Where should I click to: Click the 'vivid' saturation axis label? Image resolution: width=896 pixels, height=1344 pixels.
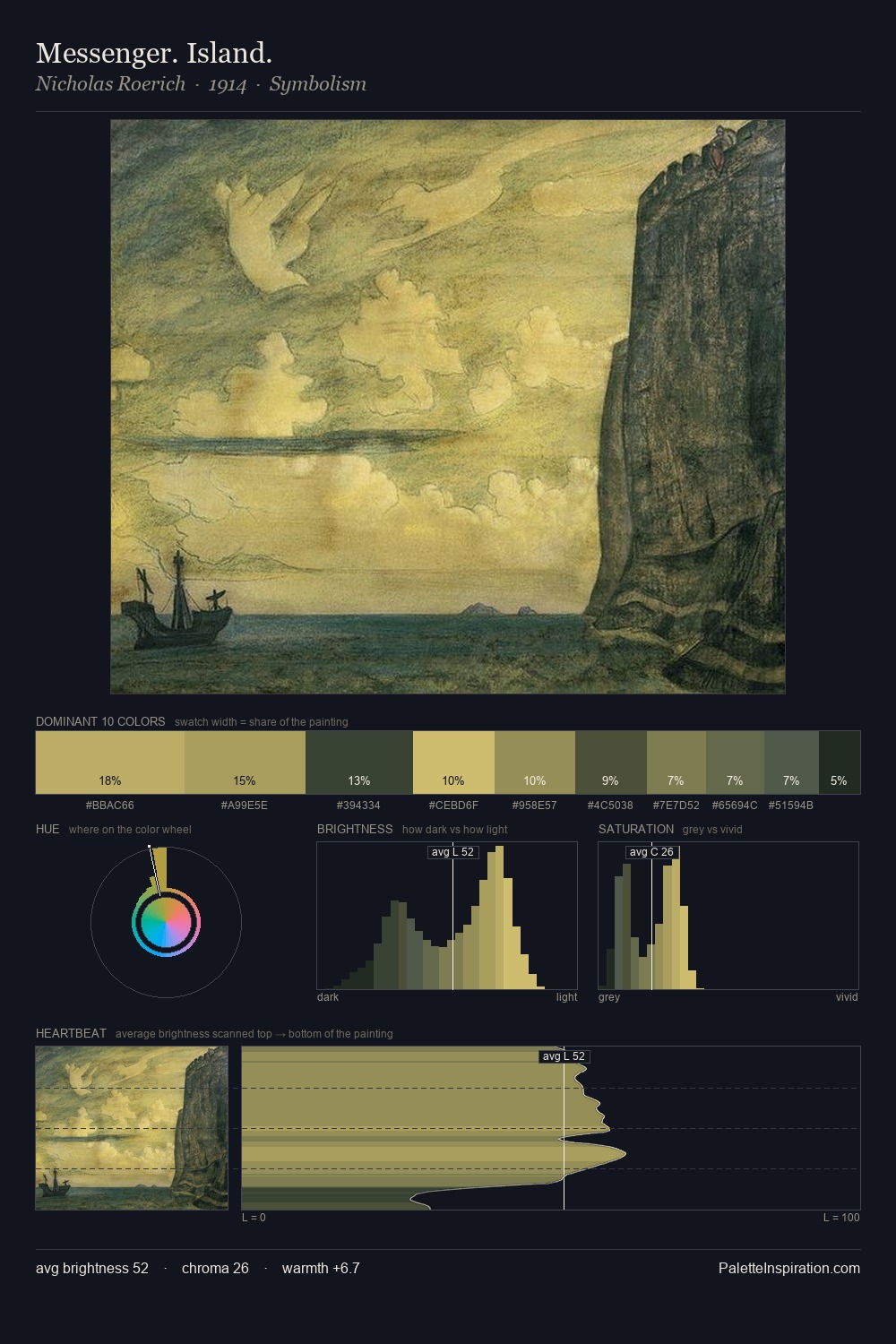(x=847, y=997)
